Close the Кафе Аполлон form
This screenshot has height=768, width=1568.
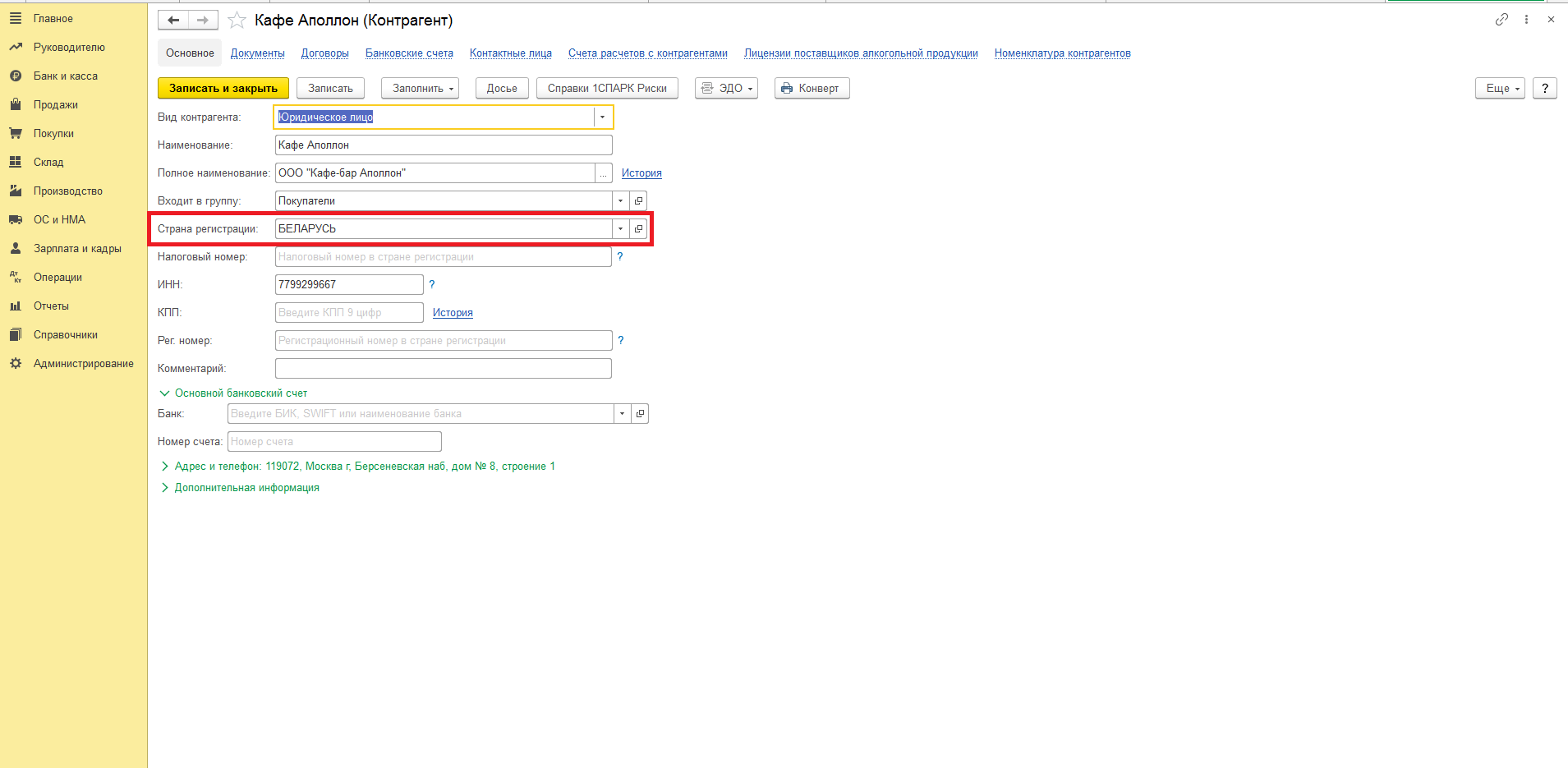1551,20
